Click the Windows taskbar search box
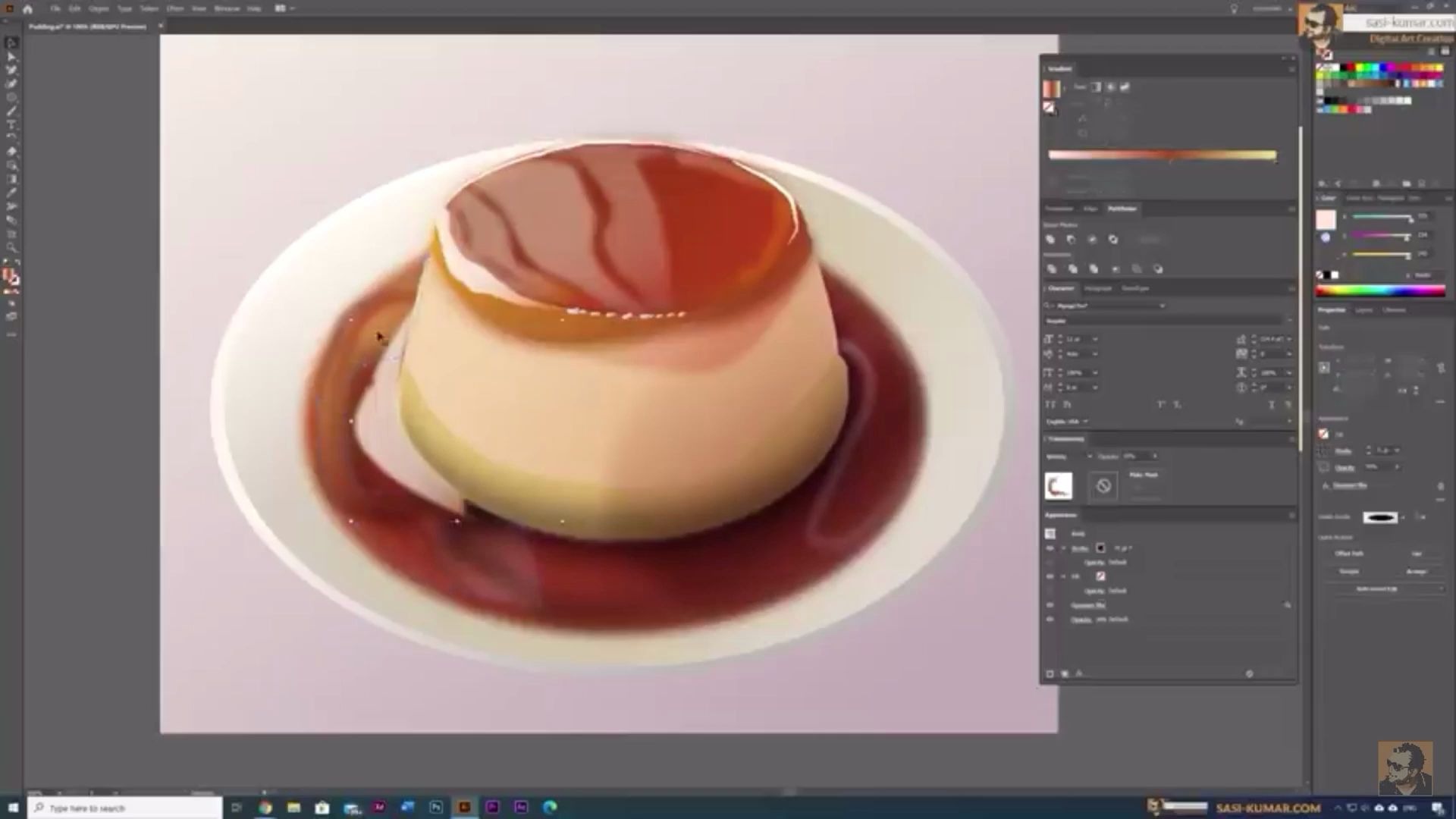1456x819 pixels. pyautogui.click(x=126, y=808)
